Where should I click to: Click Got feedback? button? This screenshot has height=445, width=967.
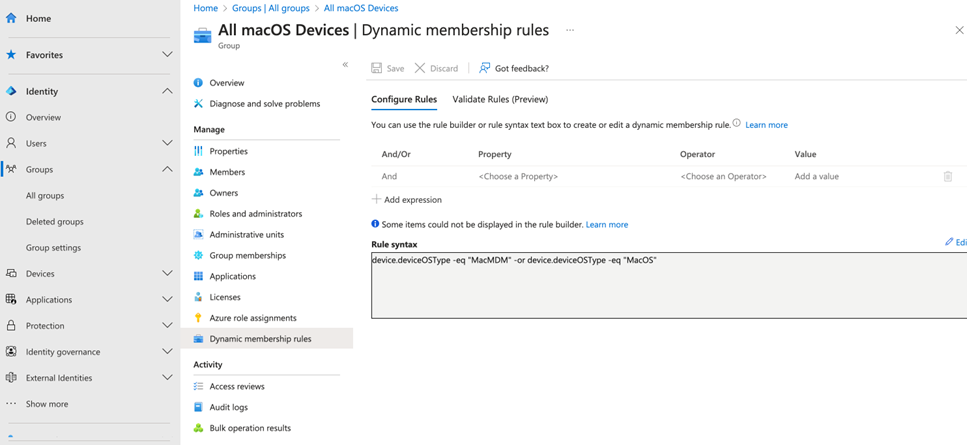tap(514, 68)
